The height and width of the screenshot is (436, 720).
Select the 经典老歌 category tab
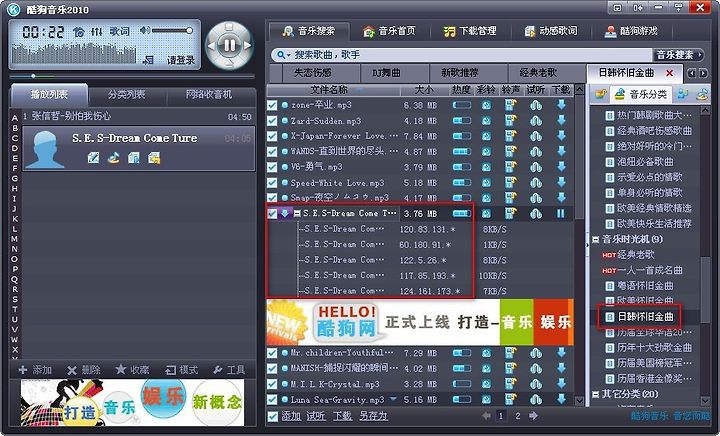(538, 73)
